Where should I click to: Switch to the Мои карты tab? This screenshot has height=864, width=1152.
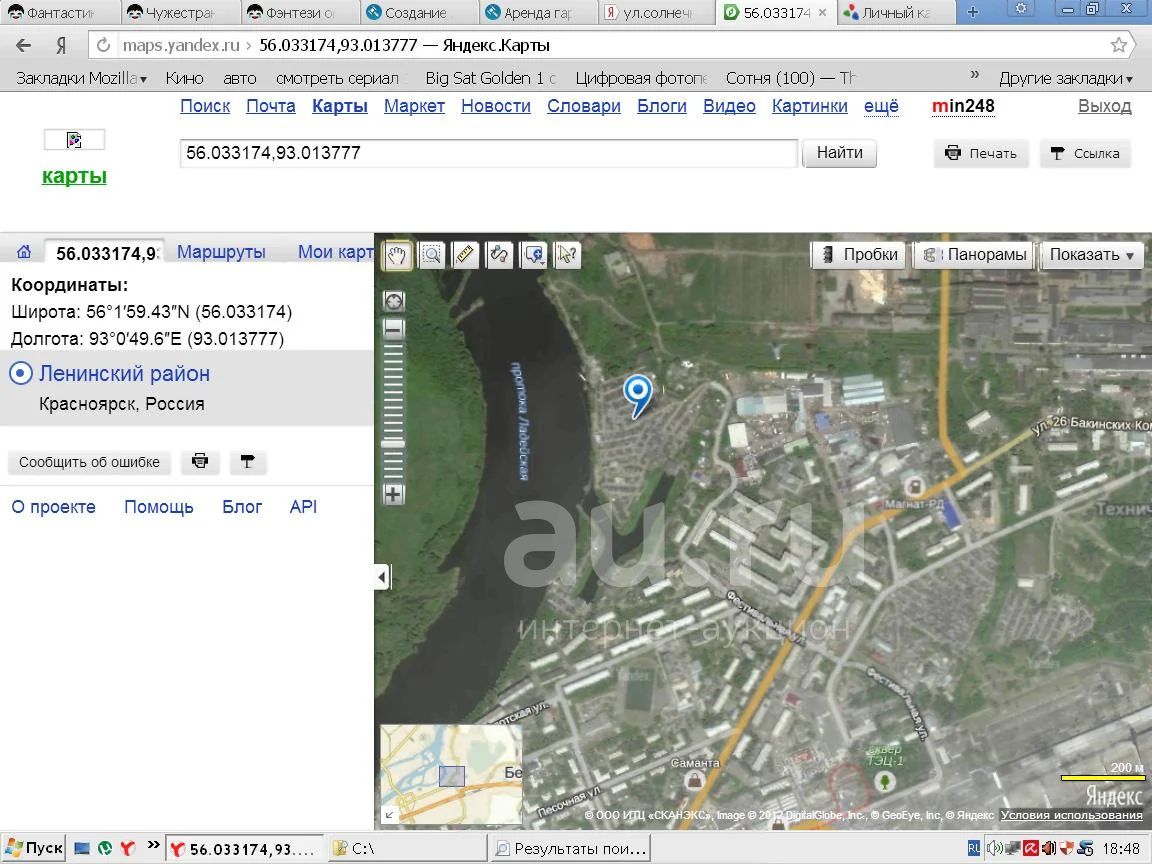(x=335, y=252)
